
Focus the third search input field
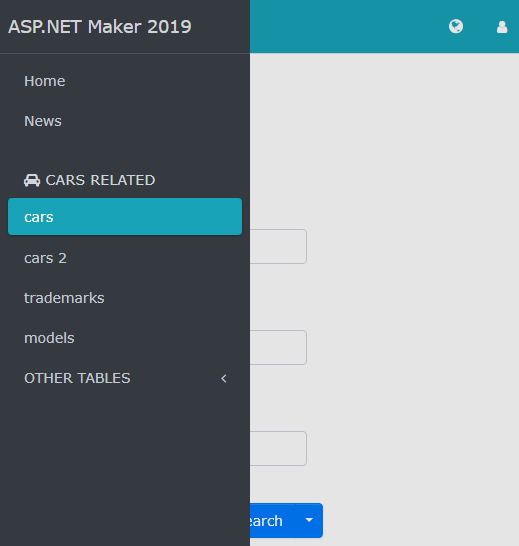click(278, 448)
